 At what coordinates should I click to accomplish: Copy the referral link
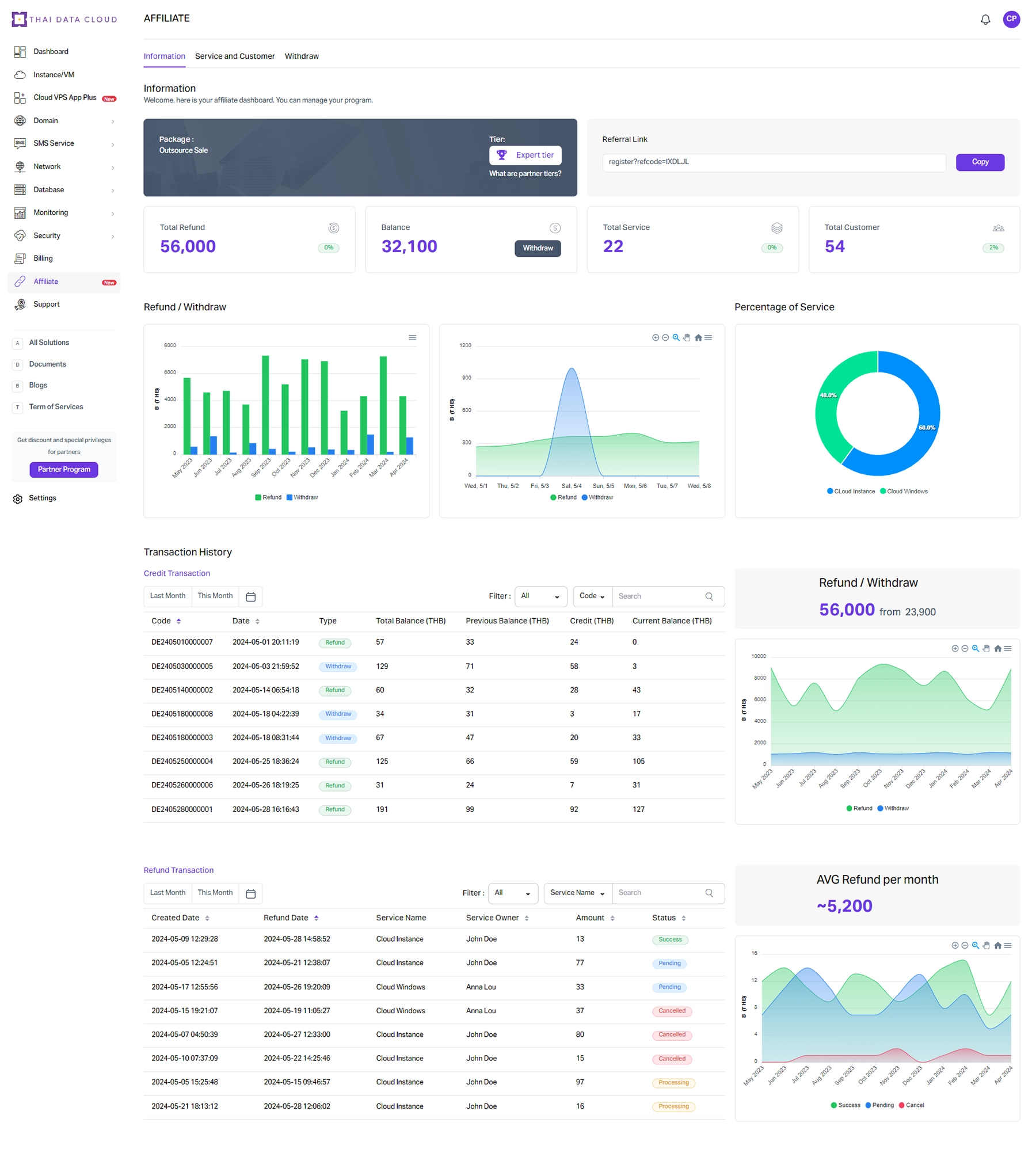pos(980,162)
